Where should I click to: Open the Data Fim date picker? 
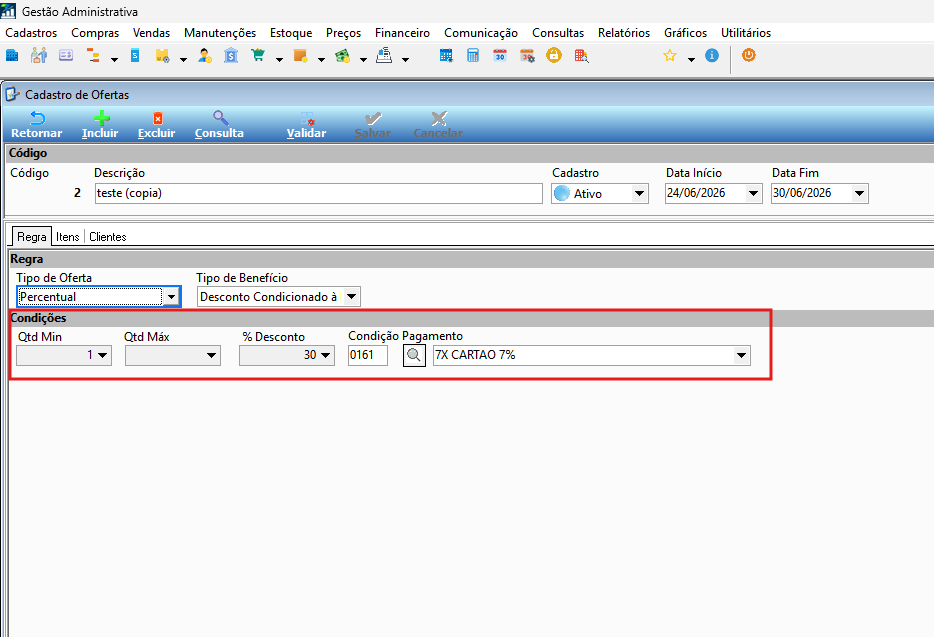click(860, 194)
